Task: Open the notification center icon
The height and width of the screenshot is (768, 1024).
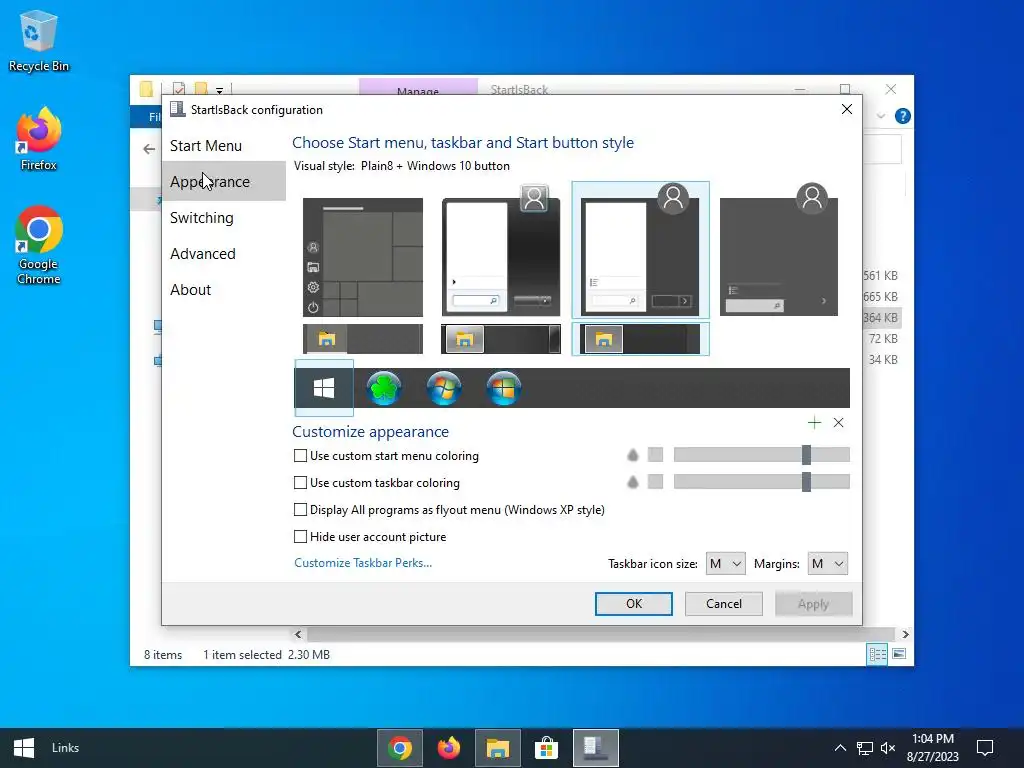Action: click(x=985, y=748)
